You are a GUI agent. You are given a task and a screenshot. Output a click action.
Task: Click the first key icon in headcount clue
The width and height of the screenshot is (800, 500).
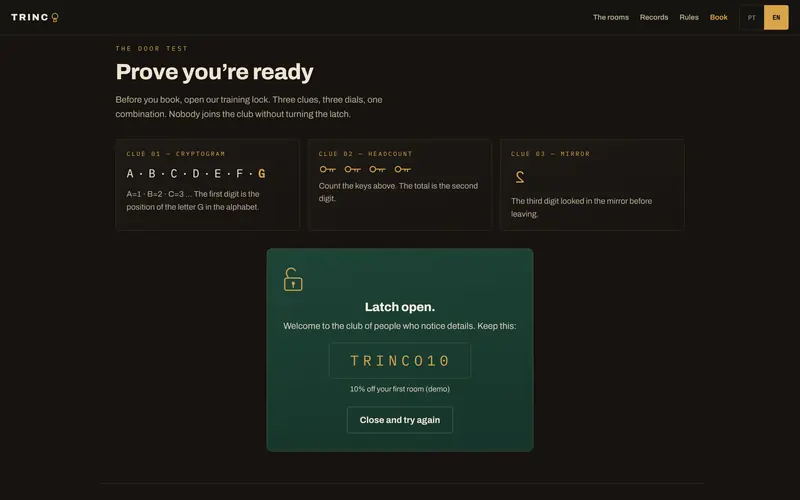[328, 169]
